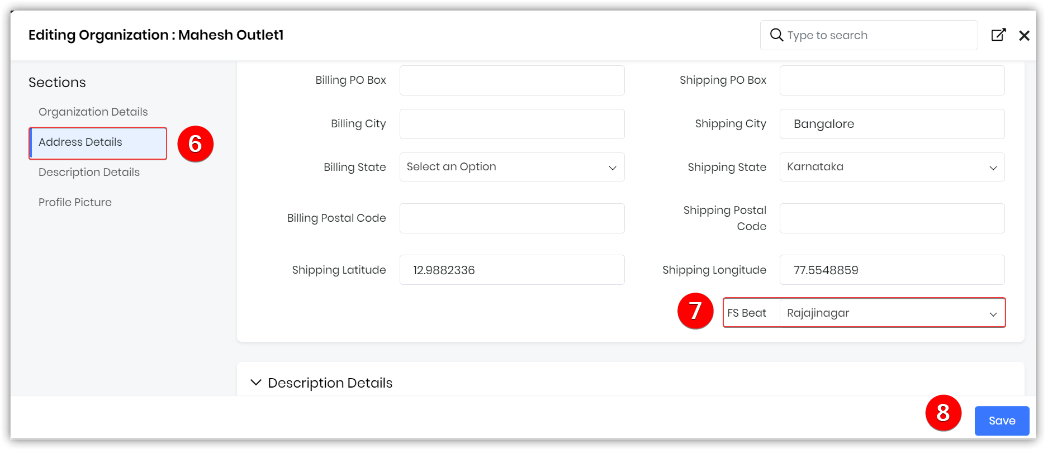
Task: Click the Billing City field
Action: [x=511, y=124]
